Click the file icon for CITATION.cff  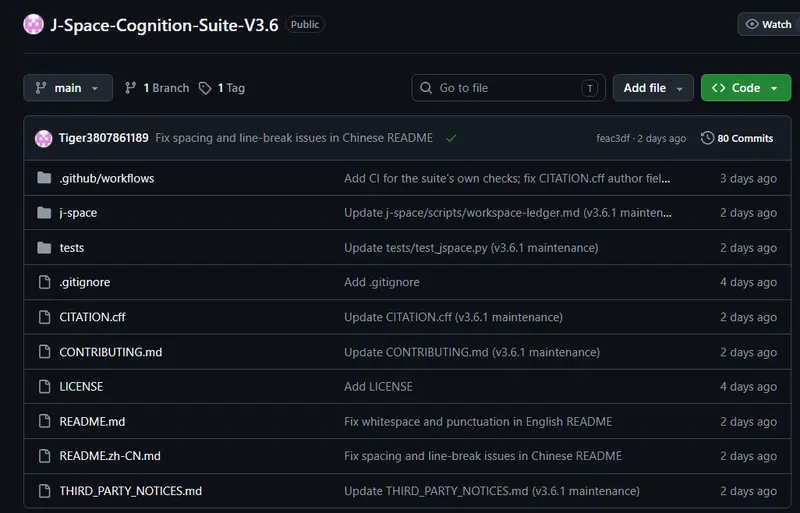click(45, 317)
